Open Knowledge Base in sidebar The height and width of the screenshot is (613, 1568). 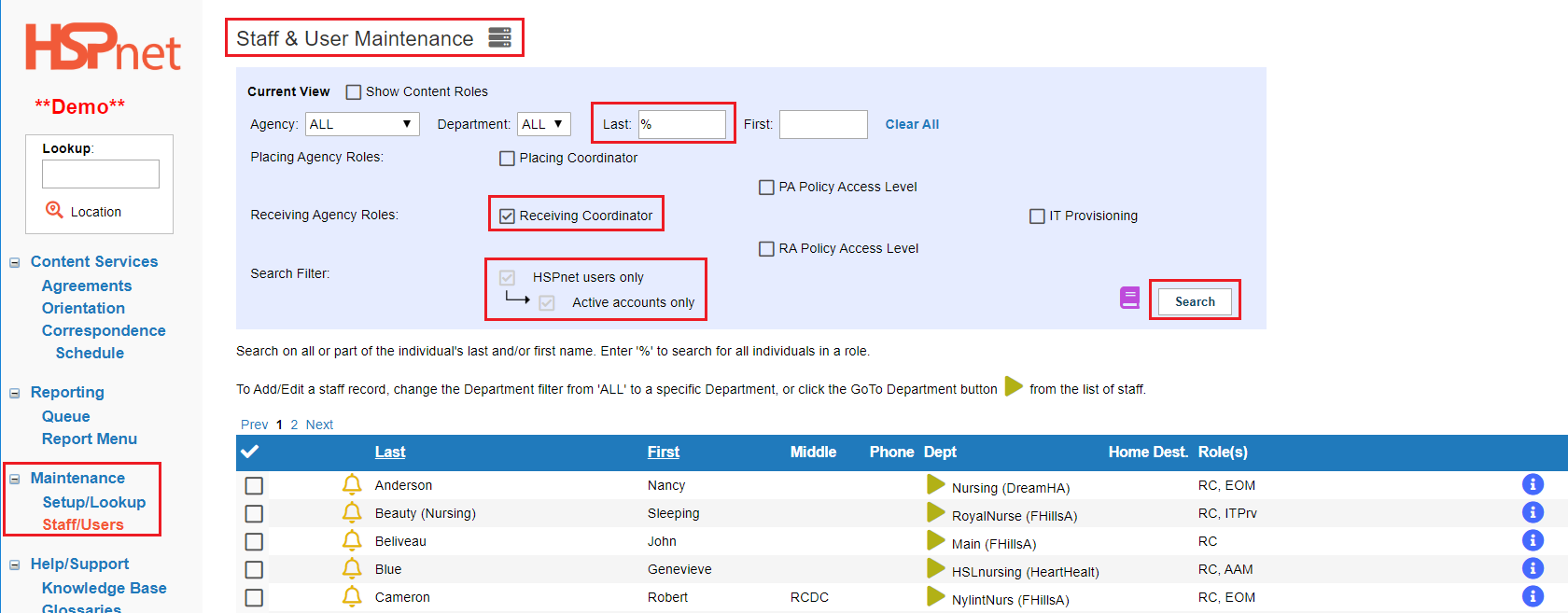(x=105, y=588)
